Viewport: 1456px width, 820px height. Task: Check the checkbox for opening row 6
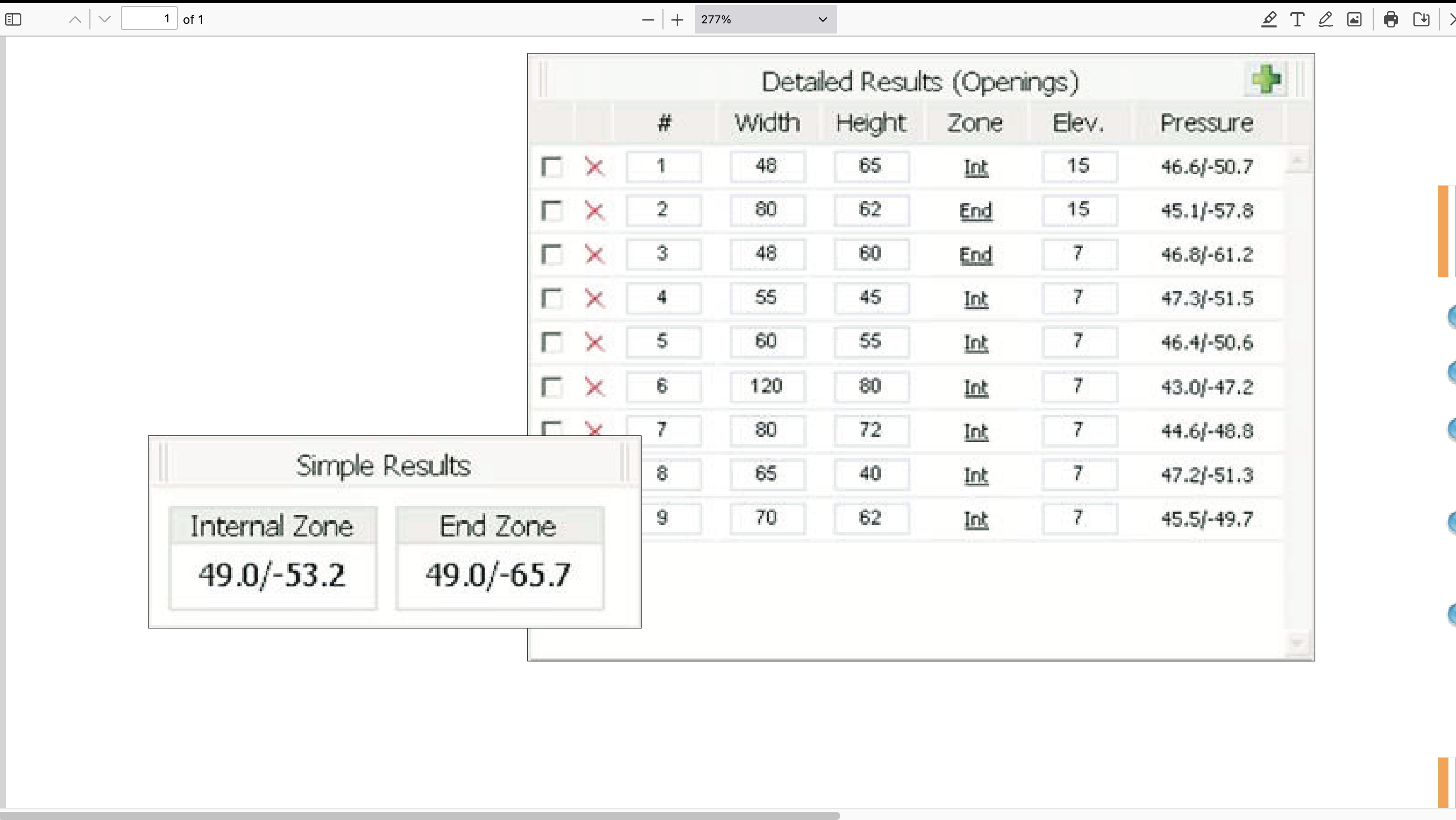point(552,387)
